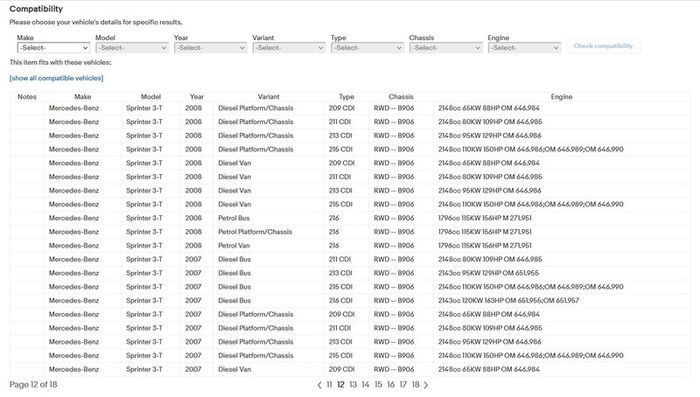Open the Type dropdown
Viewport: 700px width, 397px height.
click(x=367, y=48)
